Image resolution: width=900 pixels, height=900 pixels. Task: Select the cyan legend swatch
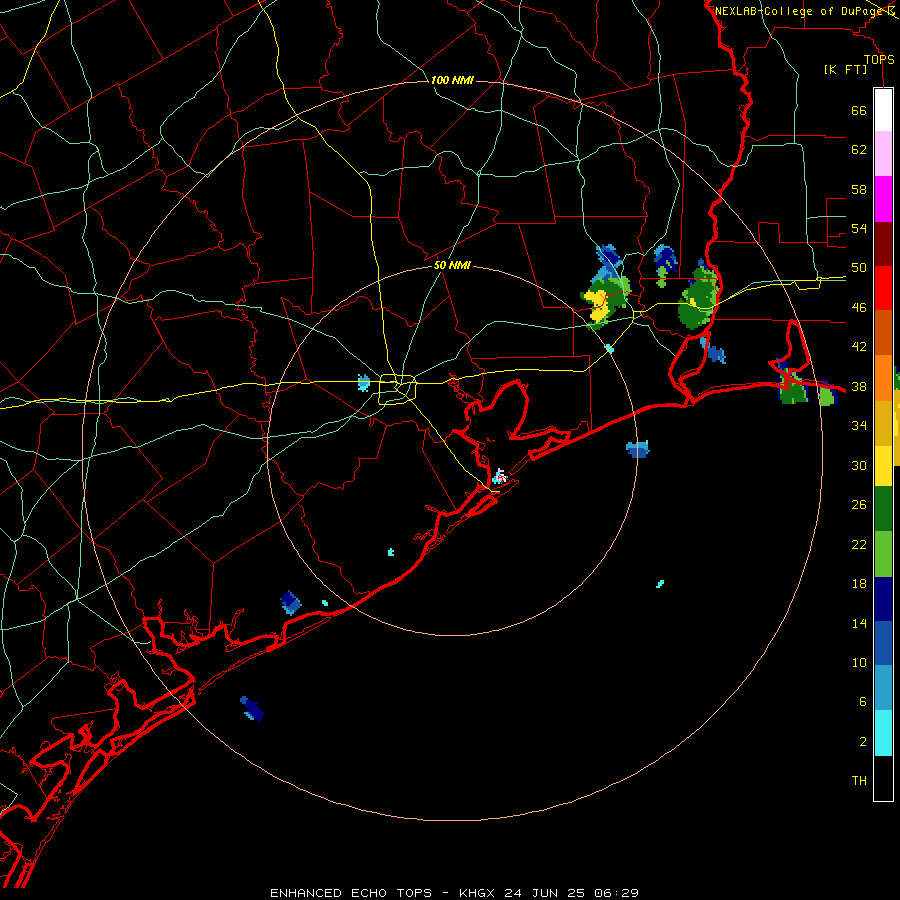point(883,733)
